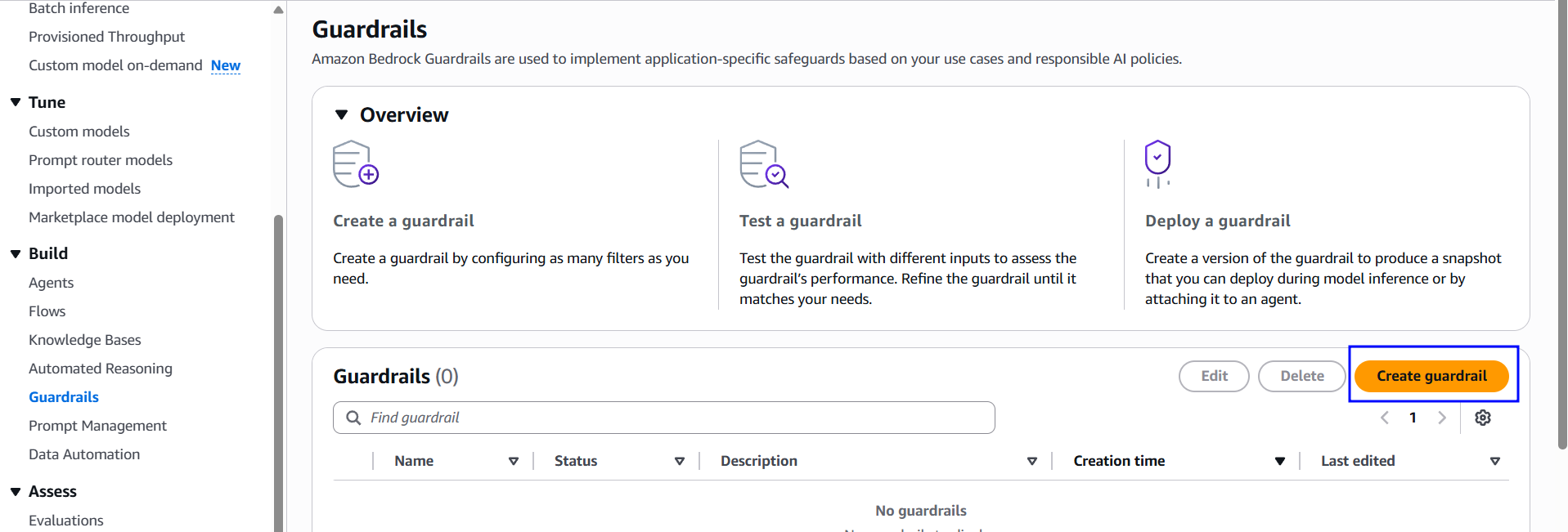Open Imported models page
This screenshot has height=532, width=1568.
point(84,189)
